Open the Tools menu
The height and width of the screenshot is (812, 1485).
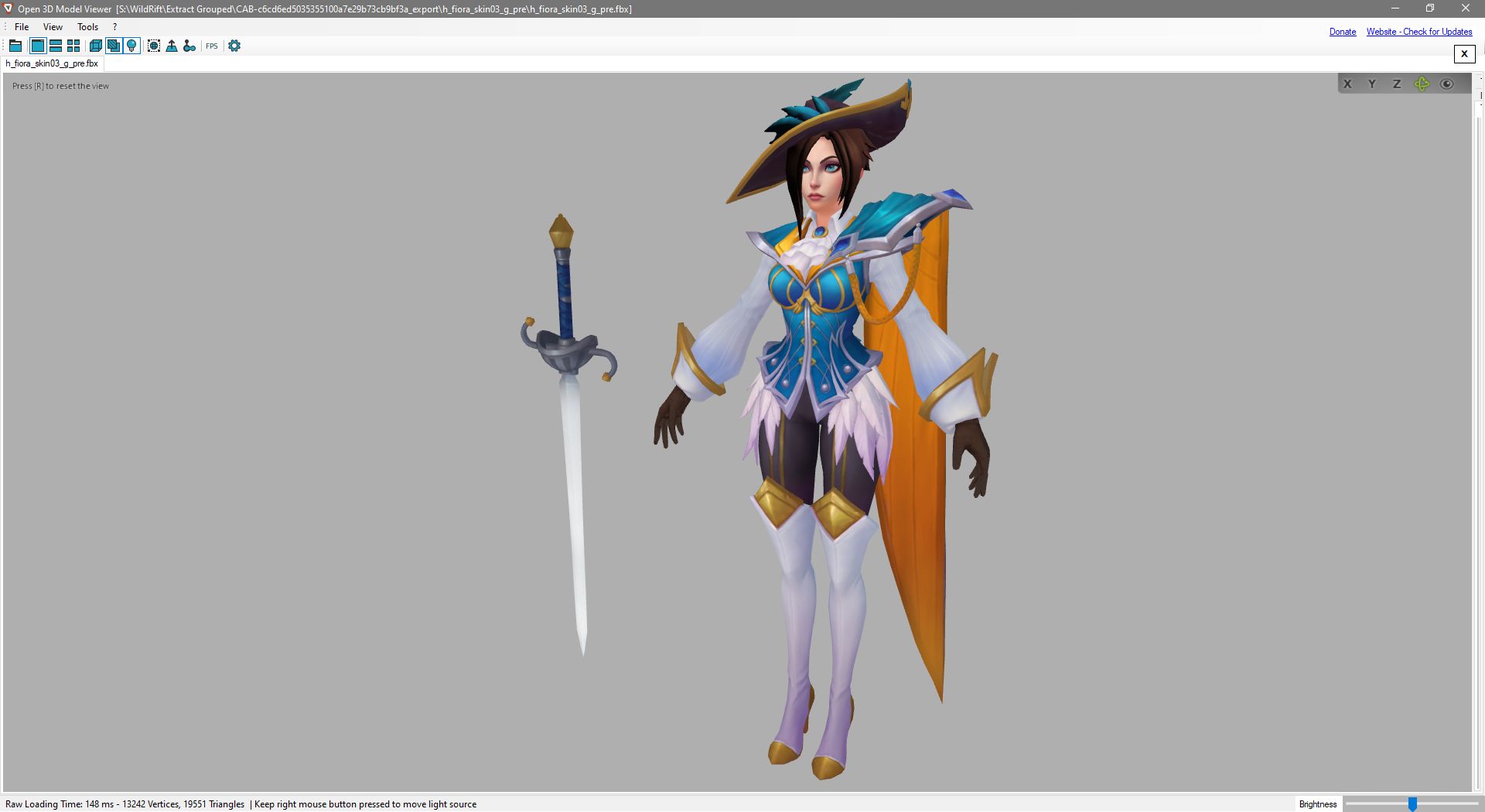pyautogui.click(x=87, y=26)
